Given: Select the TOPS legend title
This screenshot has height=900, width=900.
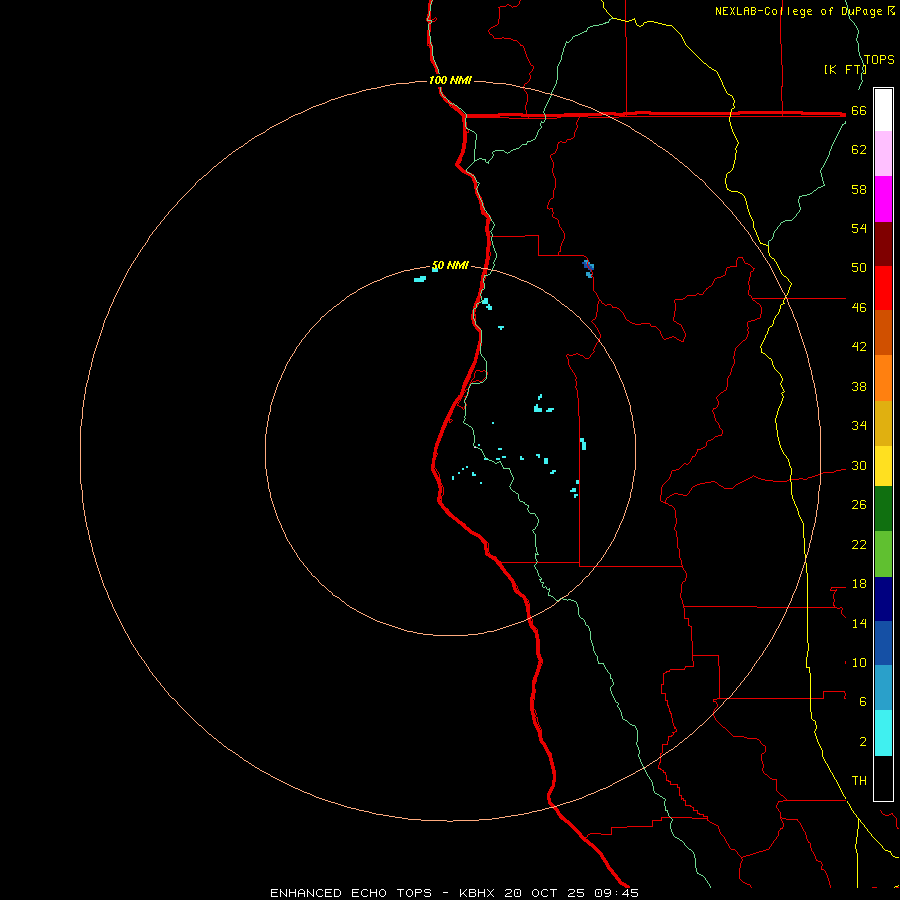Looking at the screenshot, I should click(x=878, y=60).
